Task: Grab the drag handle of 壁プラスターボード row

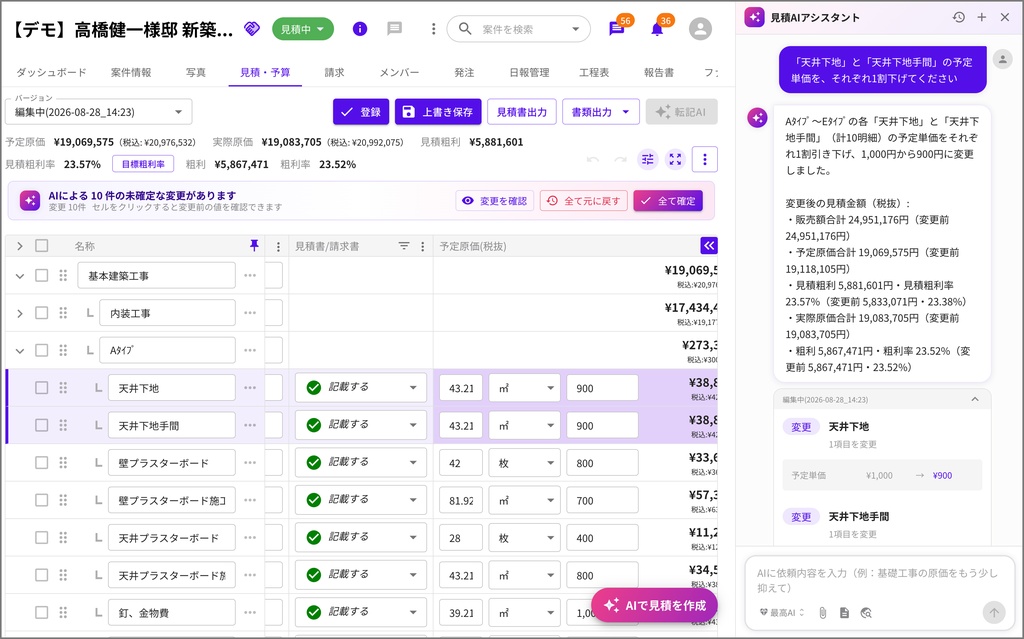Action: [63, 463]
